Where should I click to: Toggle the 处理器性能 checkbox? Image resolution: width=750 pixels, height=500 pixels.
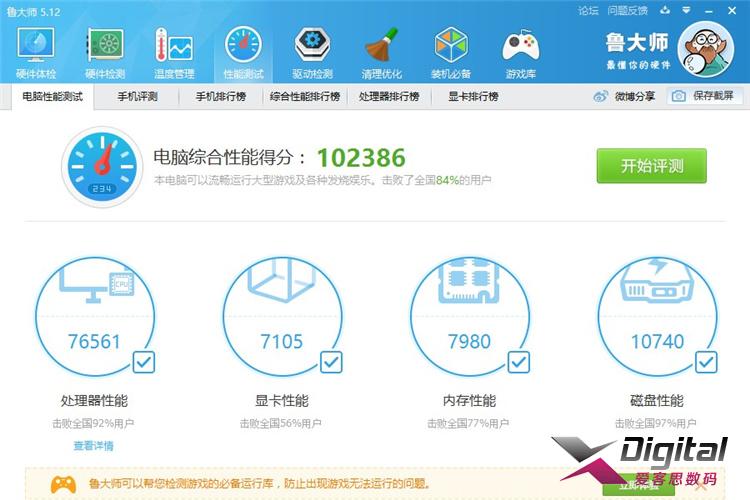click(143, 362)
